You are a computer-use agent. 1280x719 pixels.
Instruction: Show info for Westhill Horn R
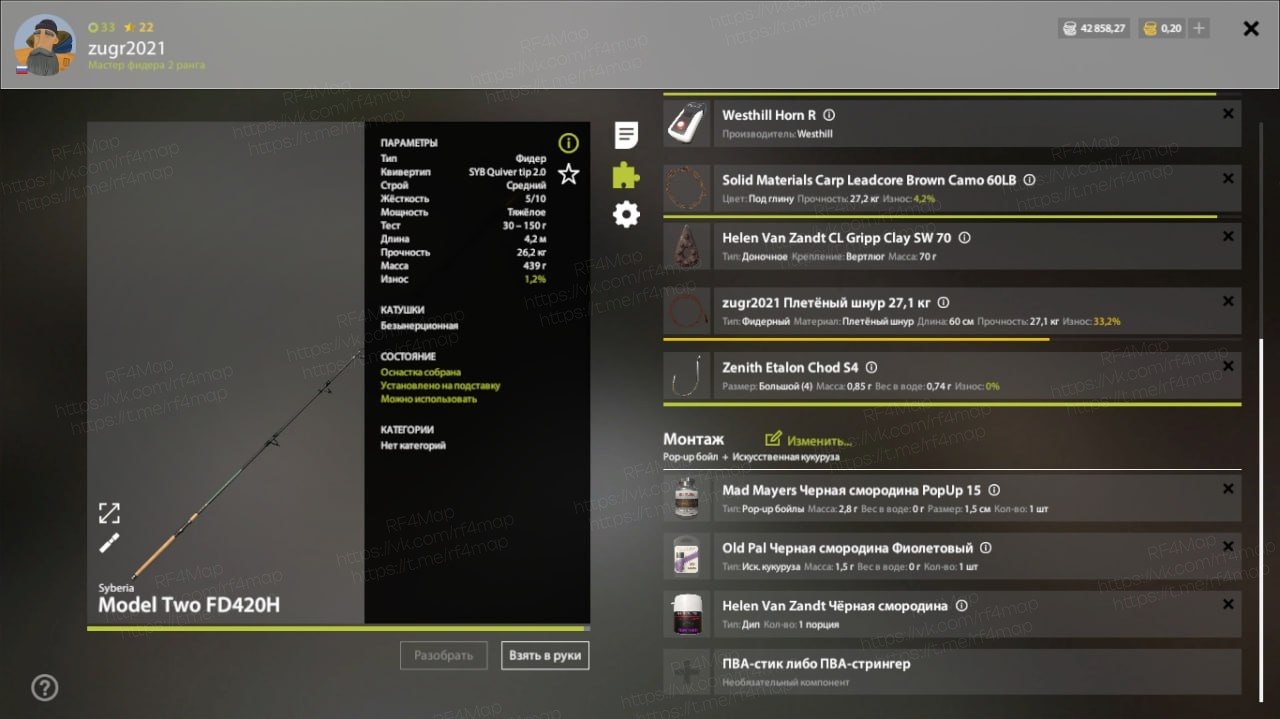829,115
